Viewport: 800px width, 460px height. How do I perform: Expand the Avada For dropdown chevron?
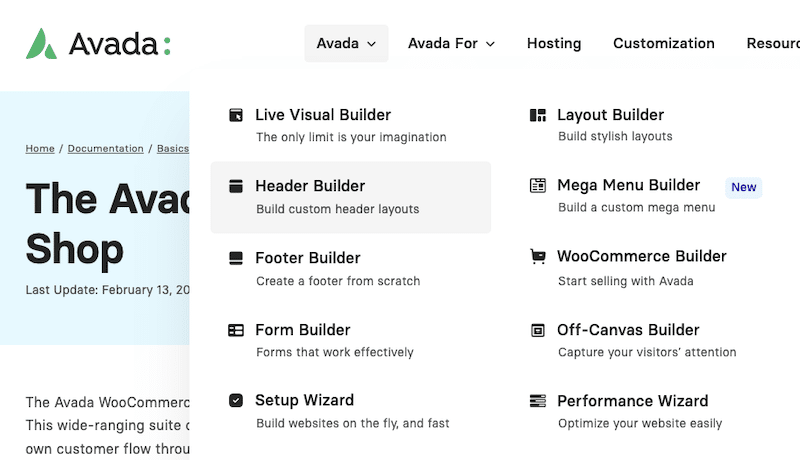490,44
